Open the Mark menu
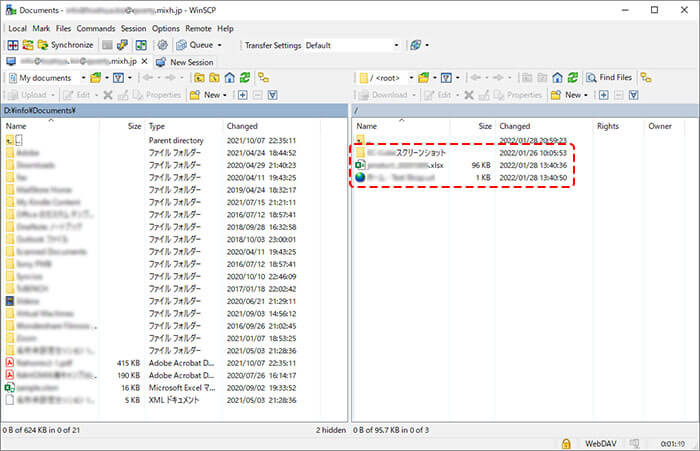Viewport: 700px width, 451px height. (x=41, y=29)
